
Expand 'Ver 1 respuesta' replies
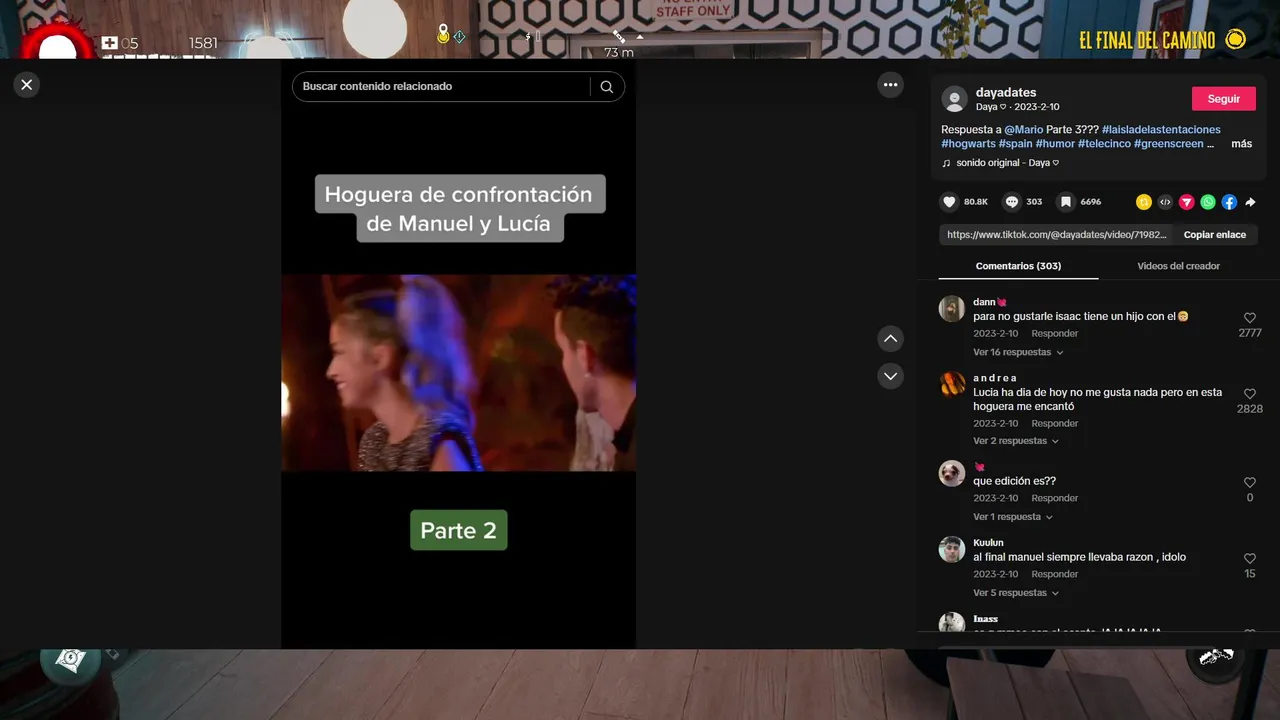[x=1013, y=517]
